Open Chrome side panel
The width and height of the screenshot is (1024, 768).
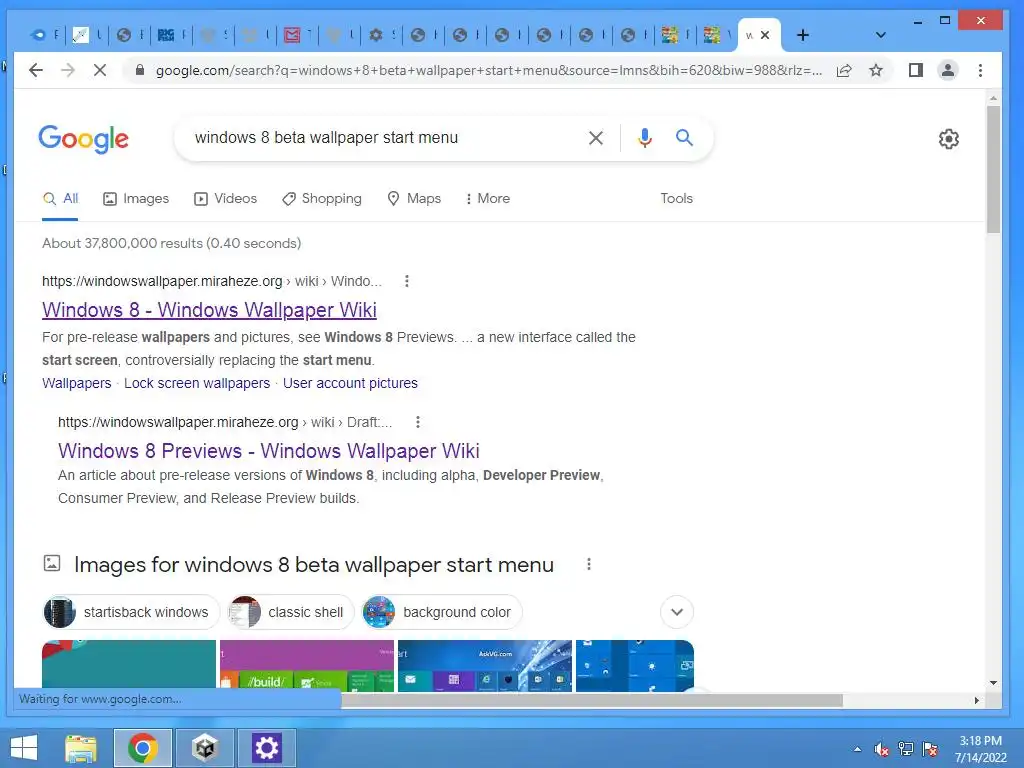(916, 70)
